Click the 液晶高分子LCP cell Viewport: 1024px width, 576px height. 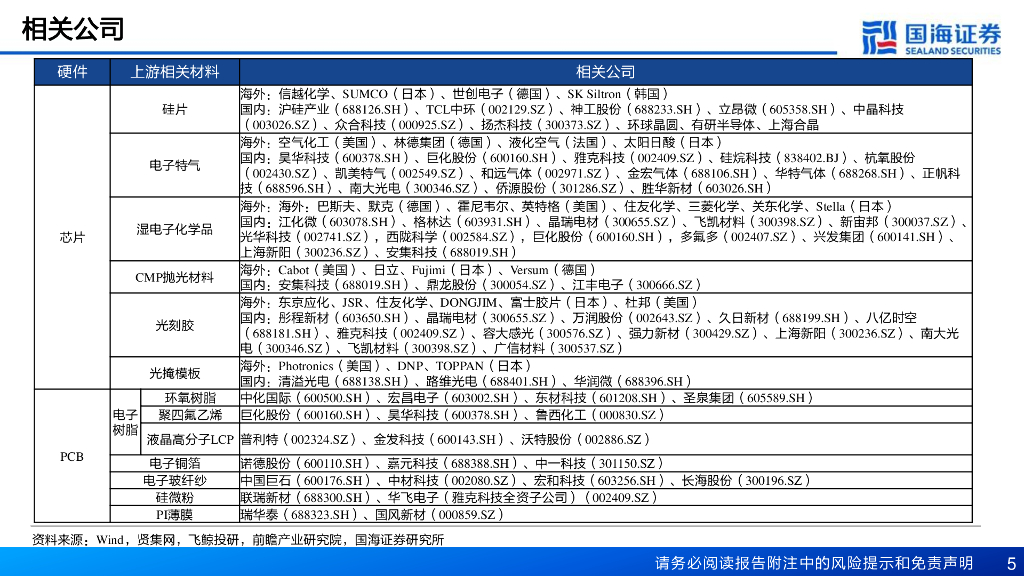[190, 440]
